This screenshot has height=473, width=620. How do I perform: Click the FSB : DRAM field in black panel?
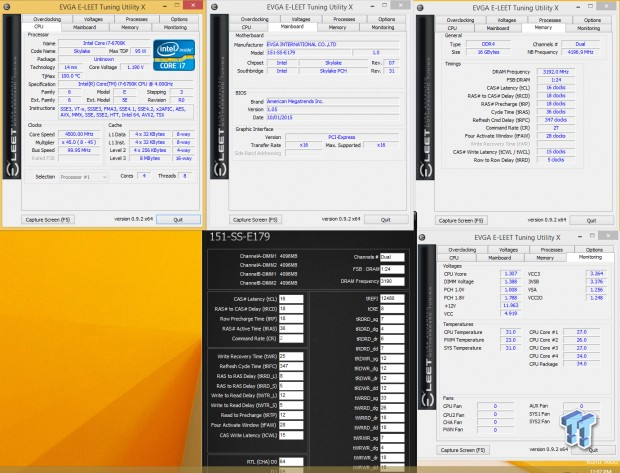pos(392,269)
